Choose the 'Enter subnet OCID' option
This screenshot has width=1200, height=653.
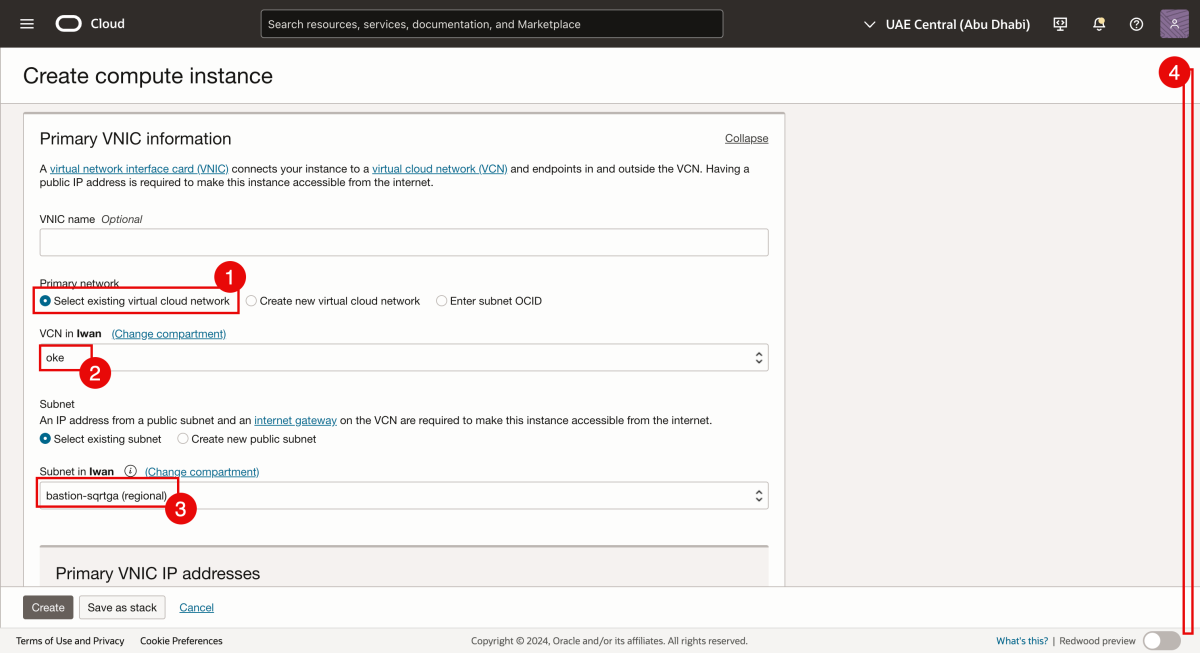click(x=441, y=300)
